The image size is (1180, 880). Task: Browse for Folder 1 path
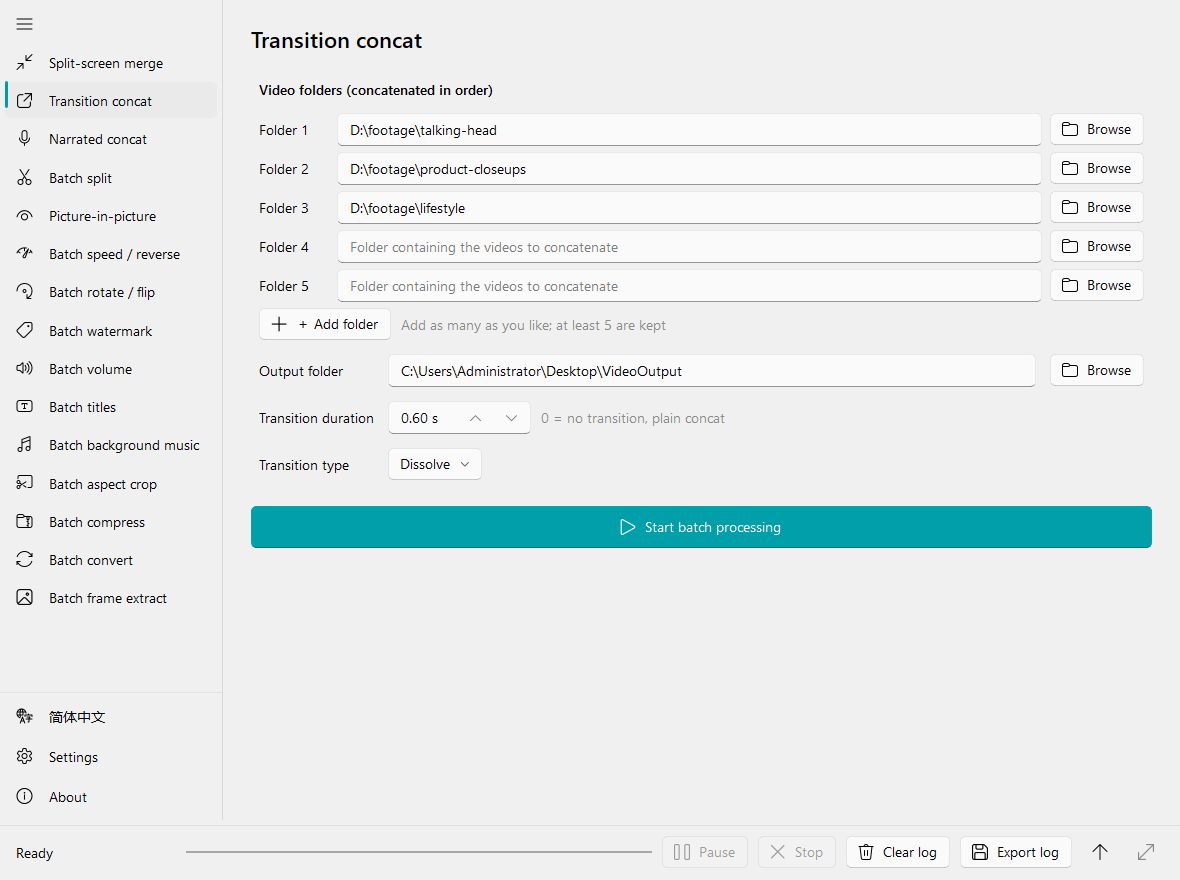click(1096, 129)
